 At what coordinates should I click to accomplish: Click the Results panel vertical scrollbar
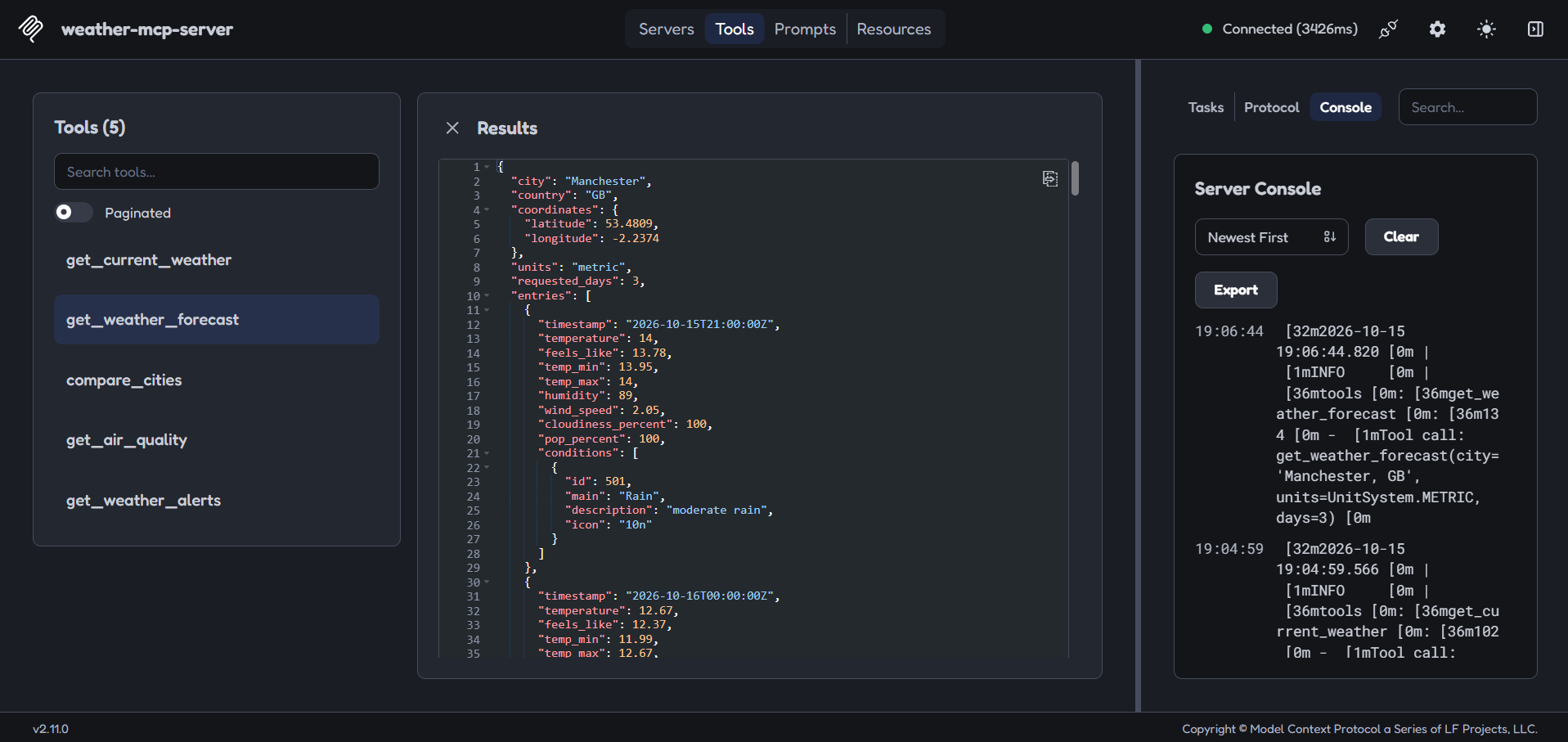click(1075, 178)
